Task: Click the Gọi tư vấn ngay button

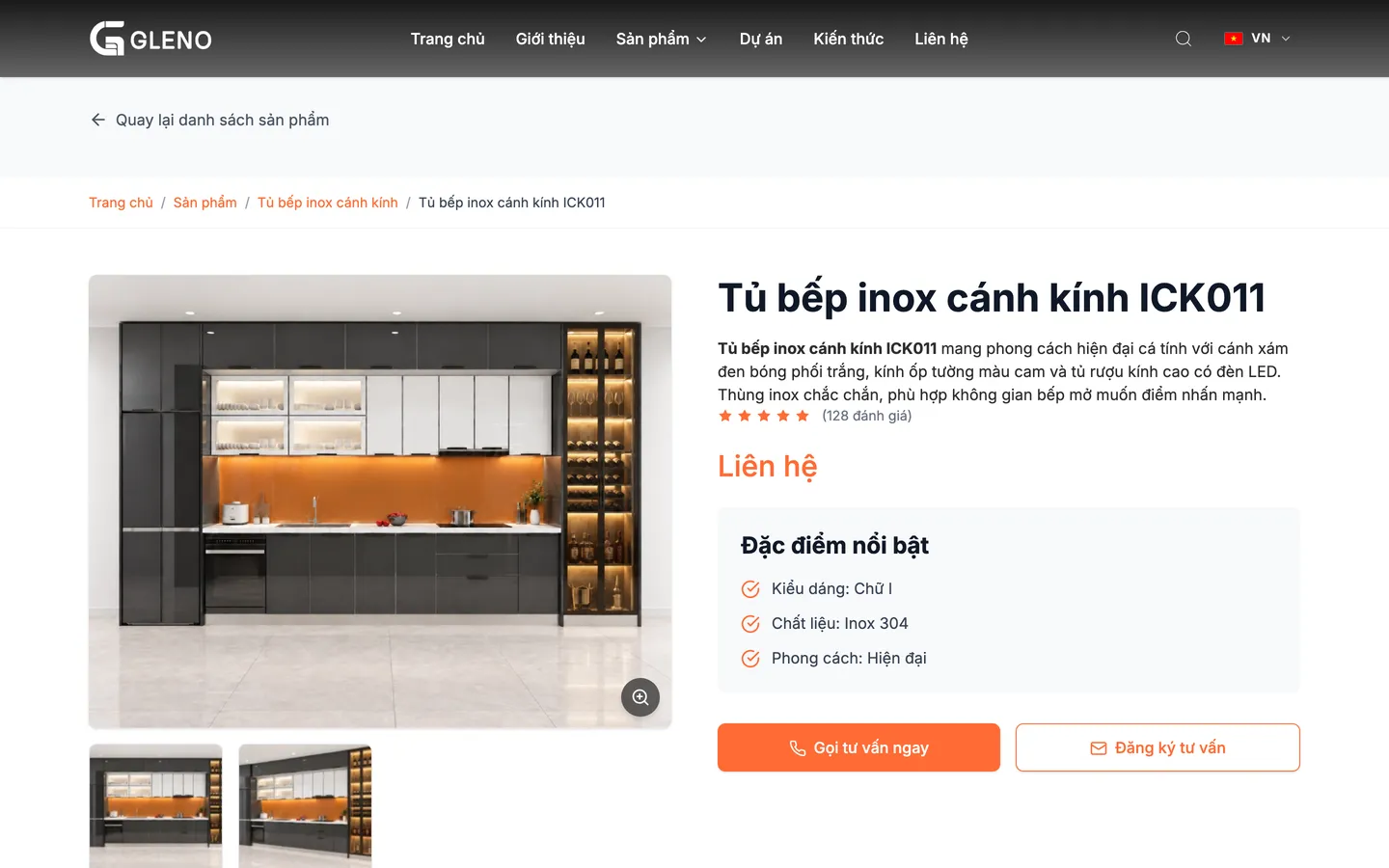Action: coord(858,747)
